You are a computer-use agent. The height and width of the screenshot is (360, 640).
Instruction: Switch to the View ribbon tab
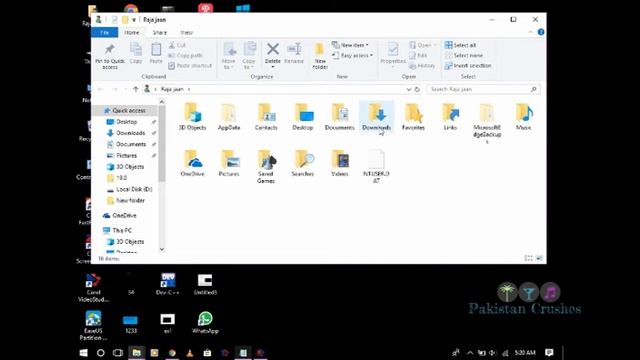pyautogui.click(x=187, y=32)
